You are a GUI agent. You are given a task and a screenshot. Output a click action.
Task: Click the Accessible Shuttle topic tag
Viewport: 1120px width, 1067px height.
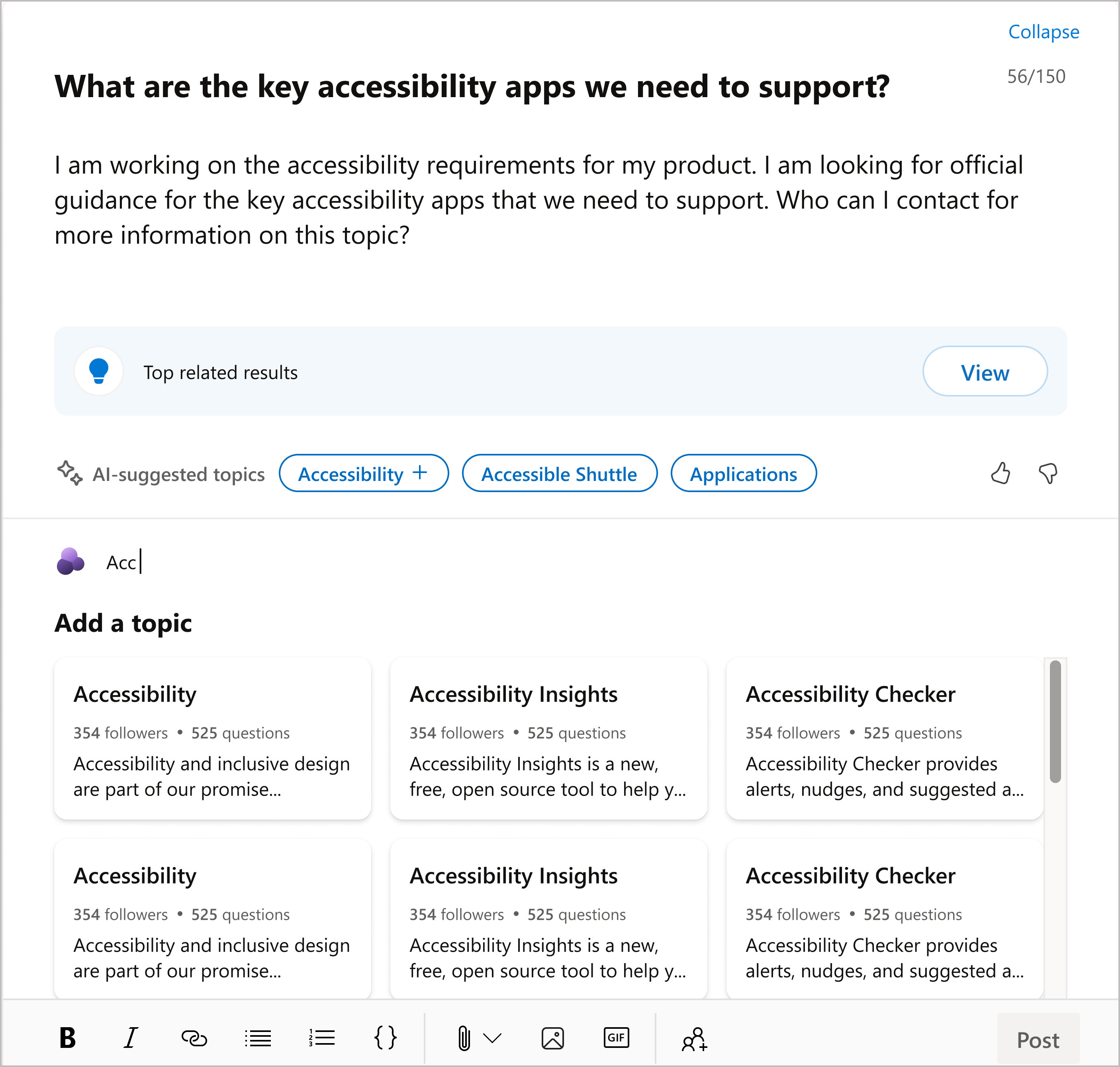(x=559, y=473)
